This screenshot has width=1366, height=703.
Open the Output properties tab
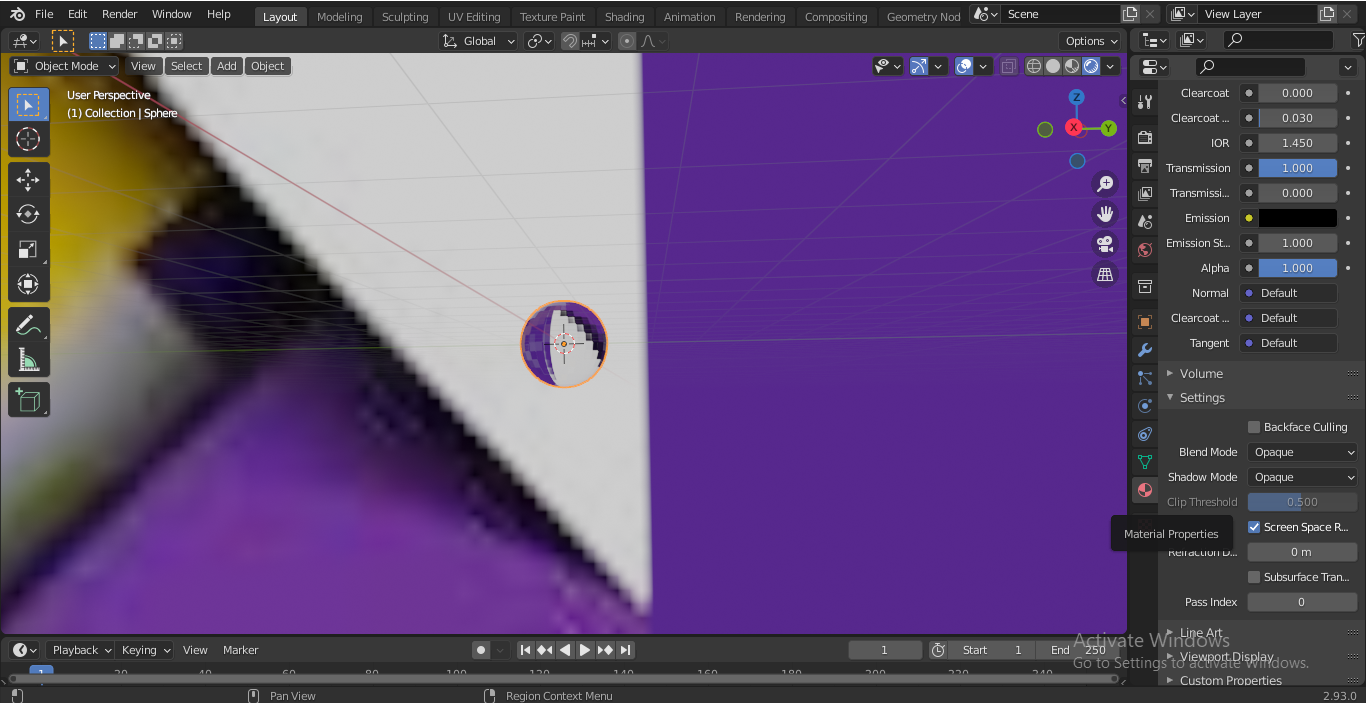tap(1145, 165)
